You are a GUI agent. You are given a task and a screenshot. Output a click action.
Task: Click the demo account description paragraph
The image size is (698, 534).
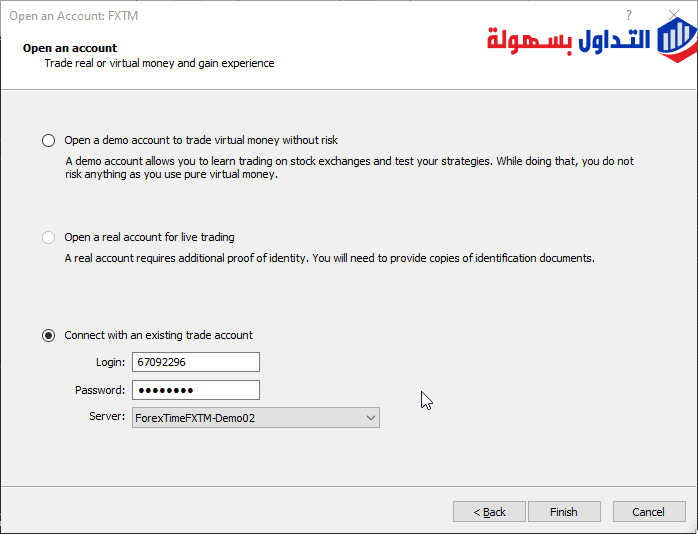tap(349, 167)
